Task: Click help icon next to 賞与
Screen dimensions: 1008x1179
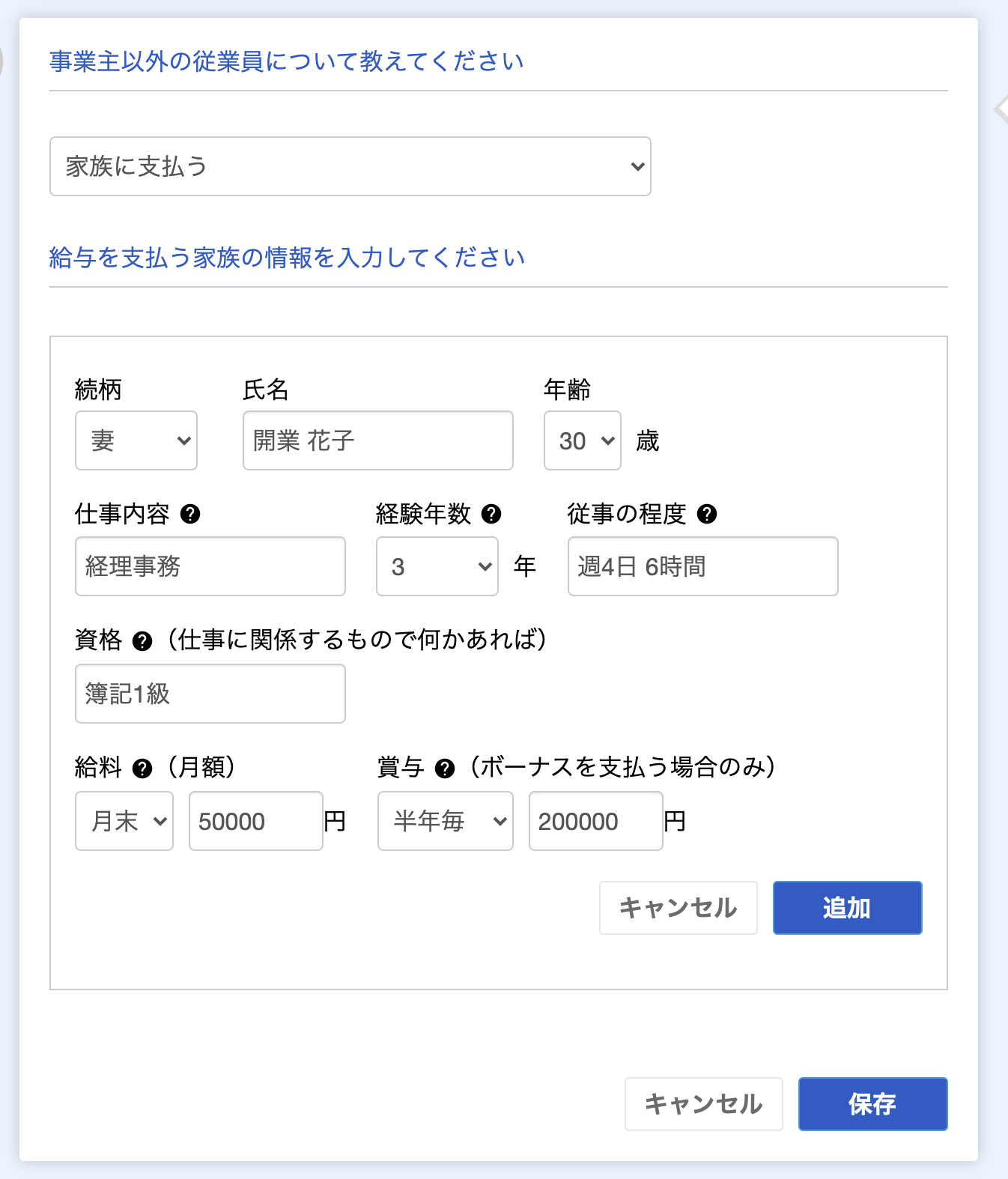Action: (445, 769)
